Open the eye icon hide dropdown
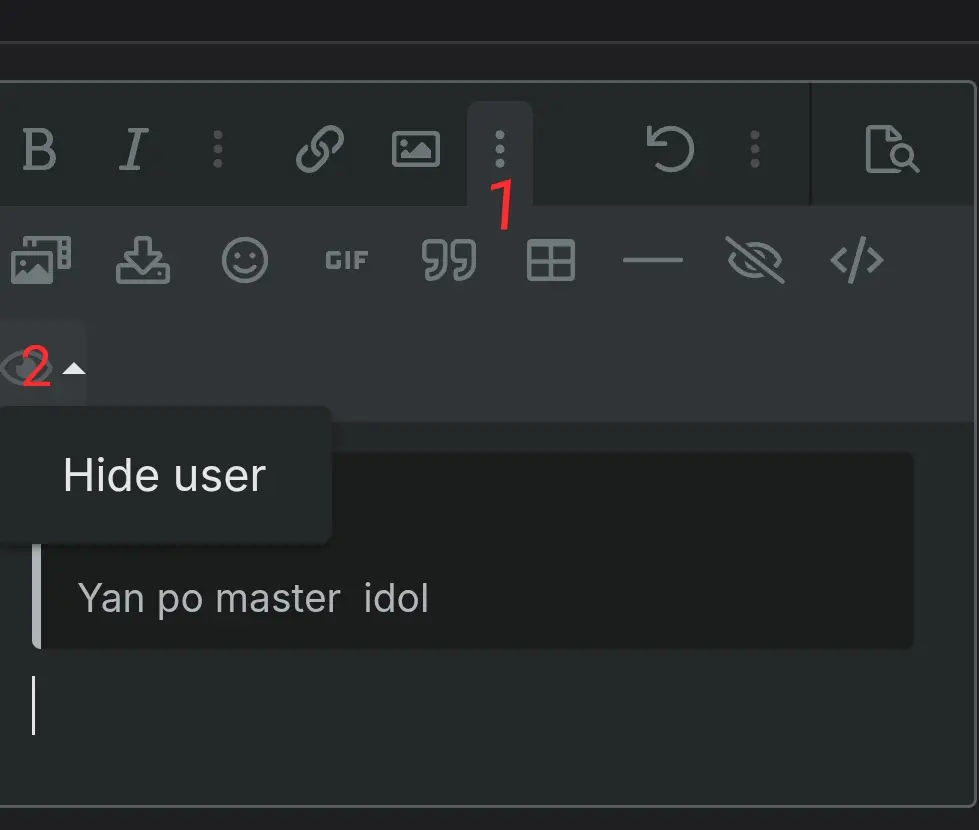 coord(42,367)
